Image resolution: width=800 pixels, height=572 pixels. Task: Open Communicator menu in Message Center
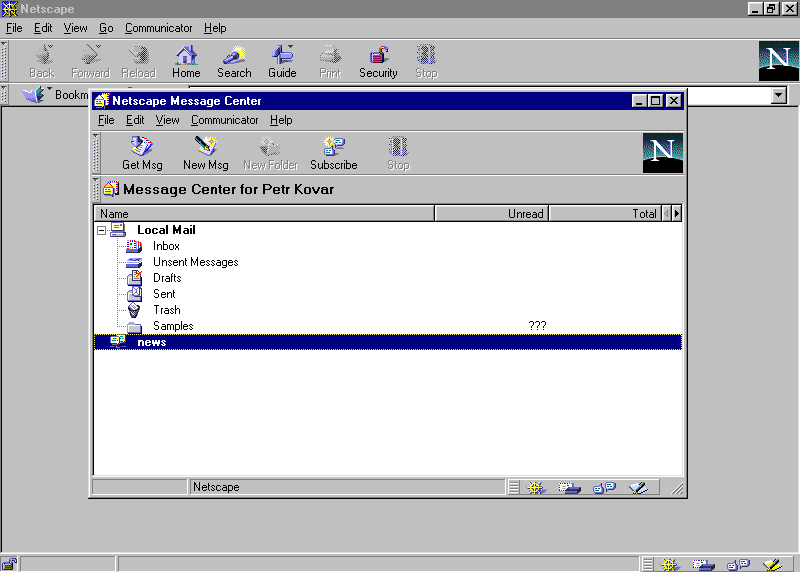pos(224,120)
